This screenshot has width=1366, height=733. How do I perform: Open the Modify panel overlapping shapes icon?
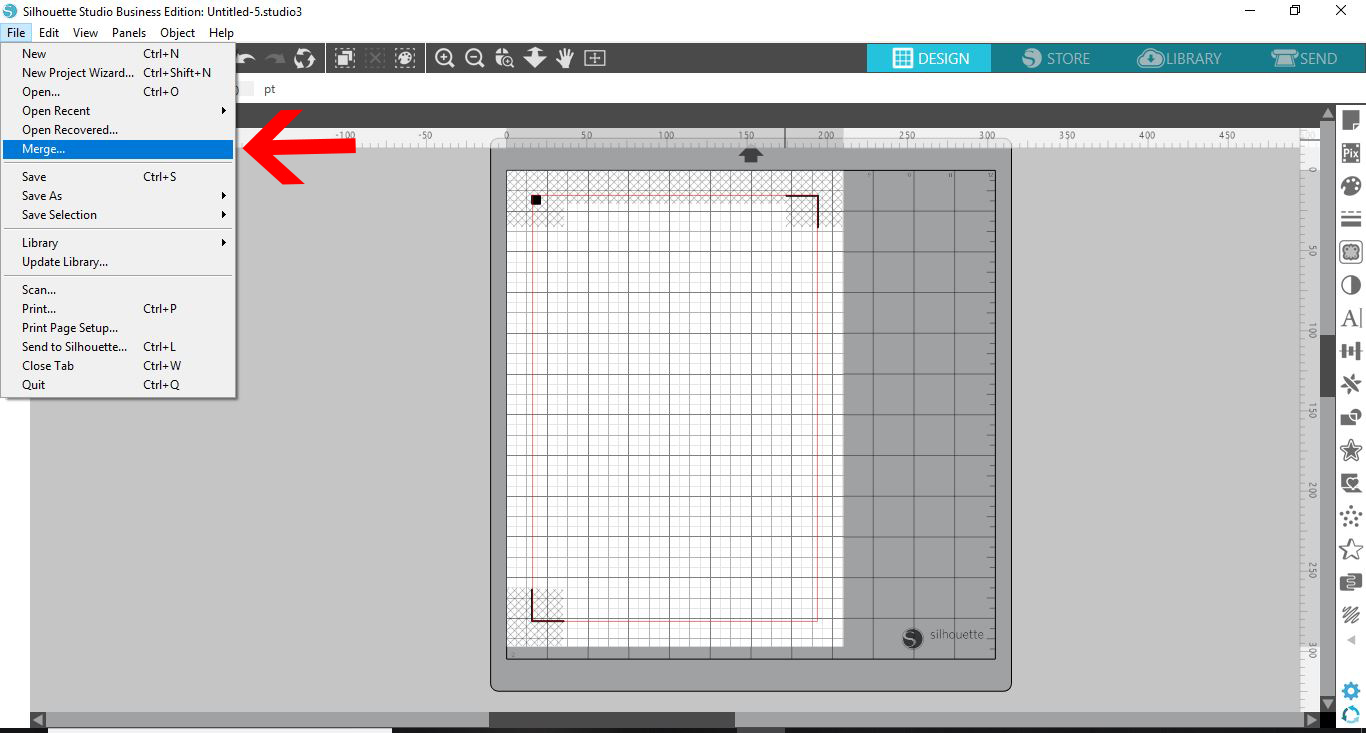[x=1351, y=417]
